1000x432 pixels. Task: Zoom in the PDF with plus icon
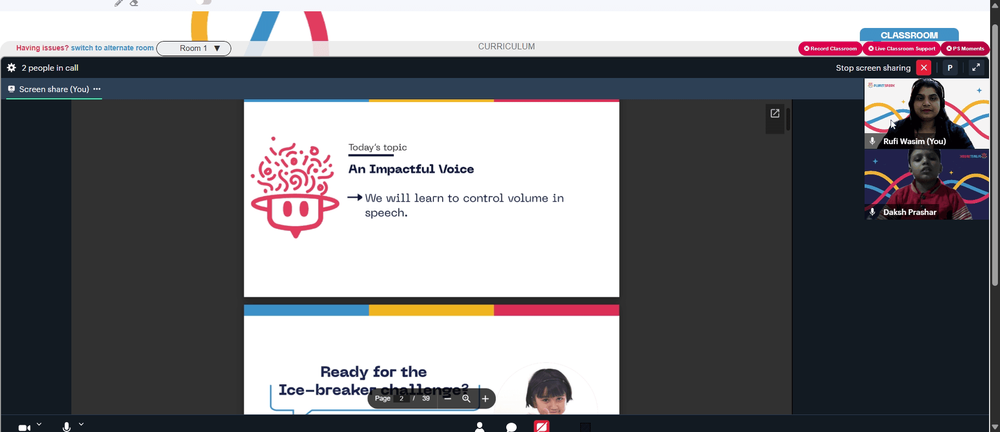click(485, 398)
